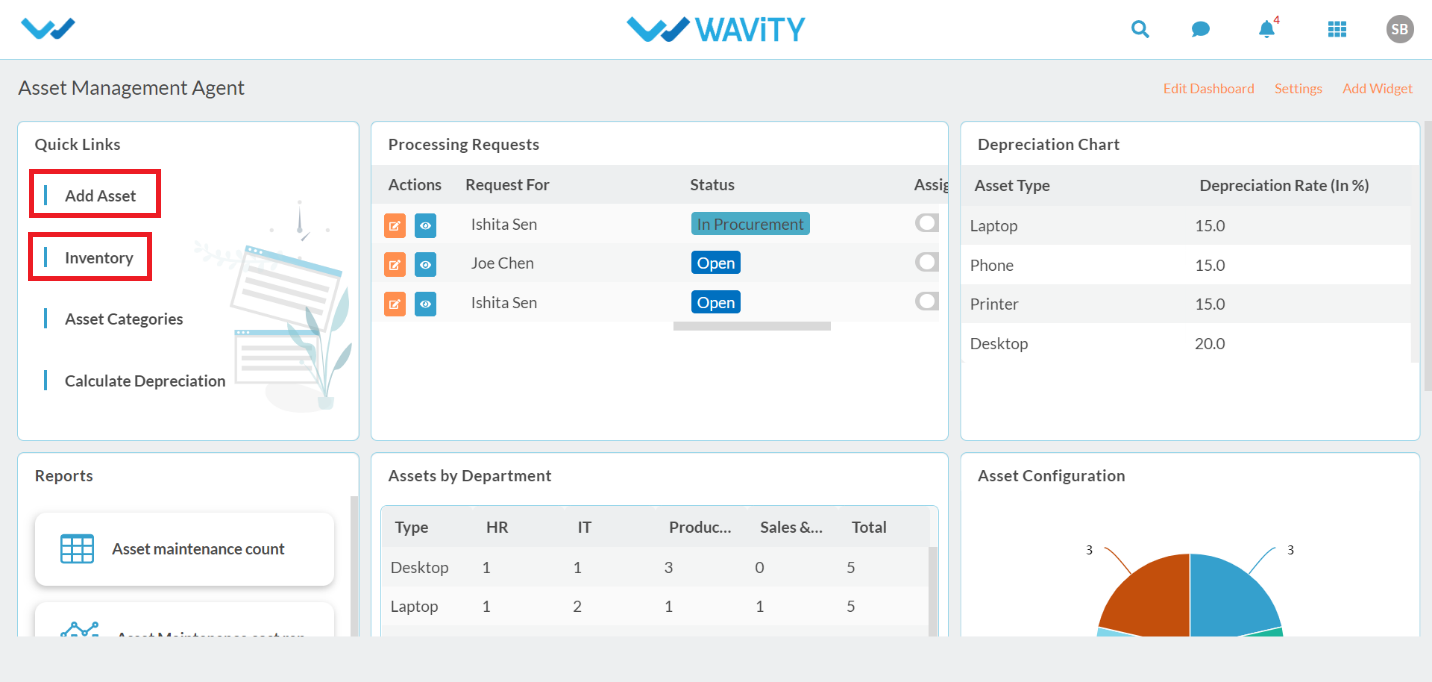Click Add Widget link
This screenshot has height=682, width=1432.
coord(1377,89)
